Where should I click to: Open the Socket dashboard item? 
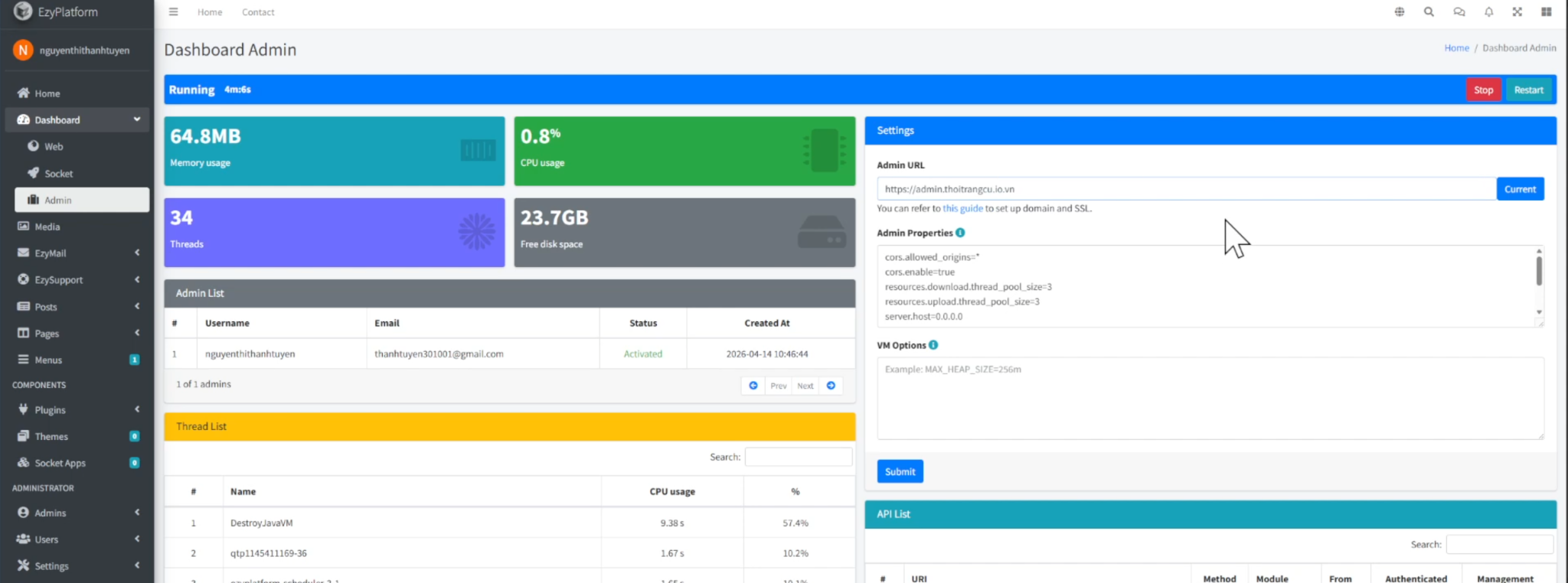pyautogui.click(x=58, y=174)
